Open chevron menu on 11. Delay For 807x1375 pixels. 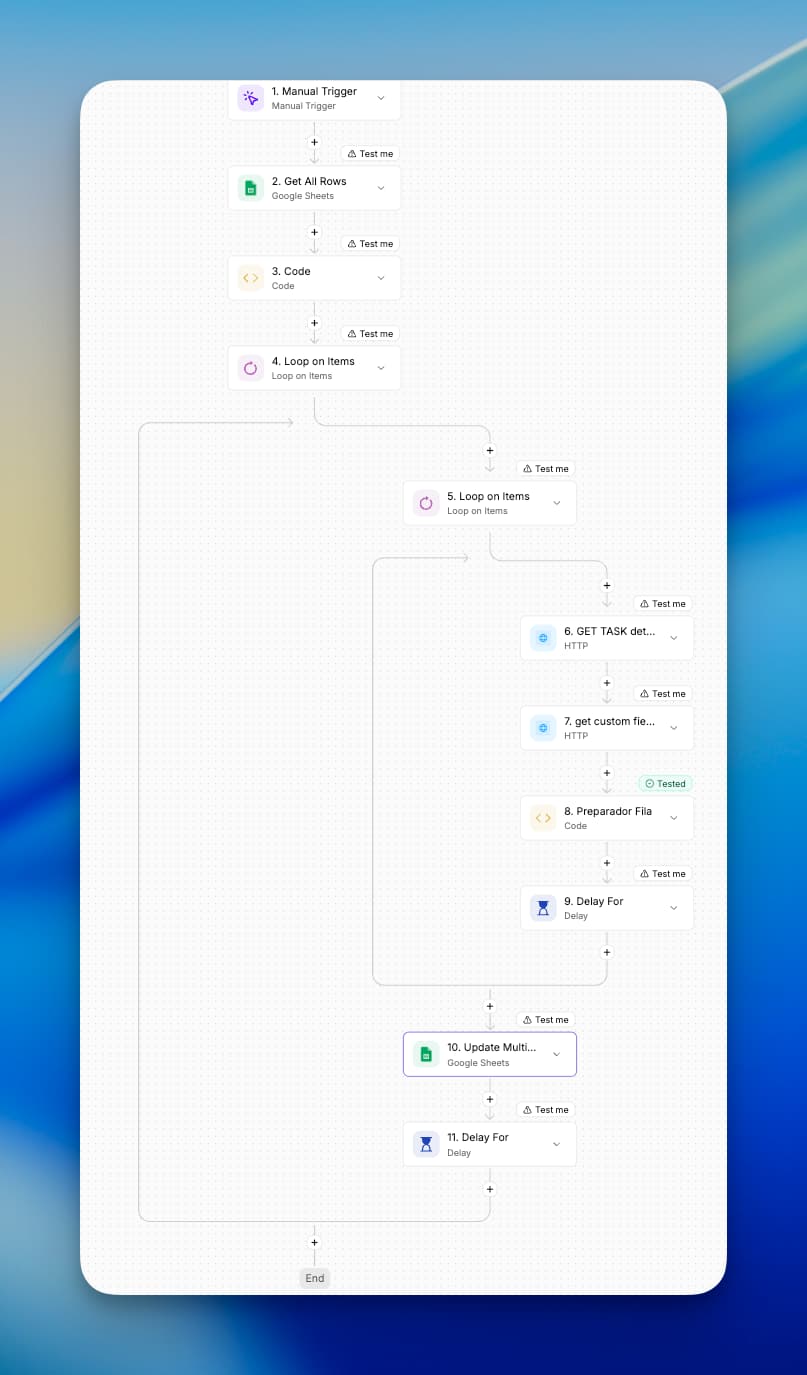(557, 1144)
